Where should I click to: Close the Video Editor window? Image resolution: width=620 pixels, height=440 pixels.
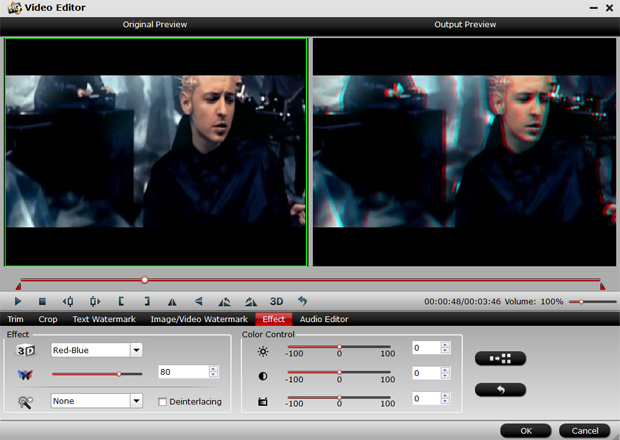click(x=609, y=8)
